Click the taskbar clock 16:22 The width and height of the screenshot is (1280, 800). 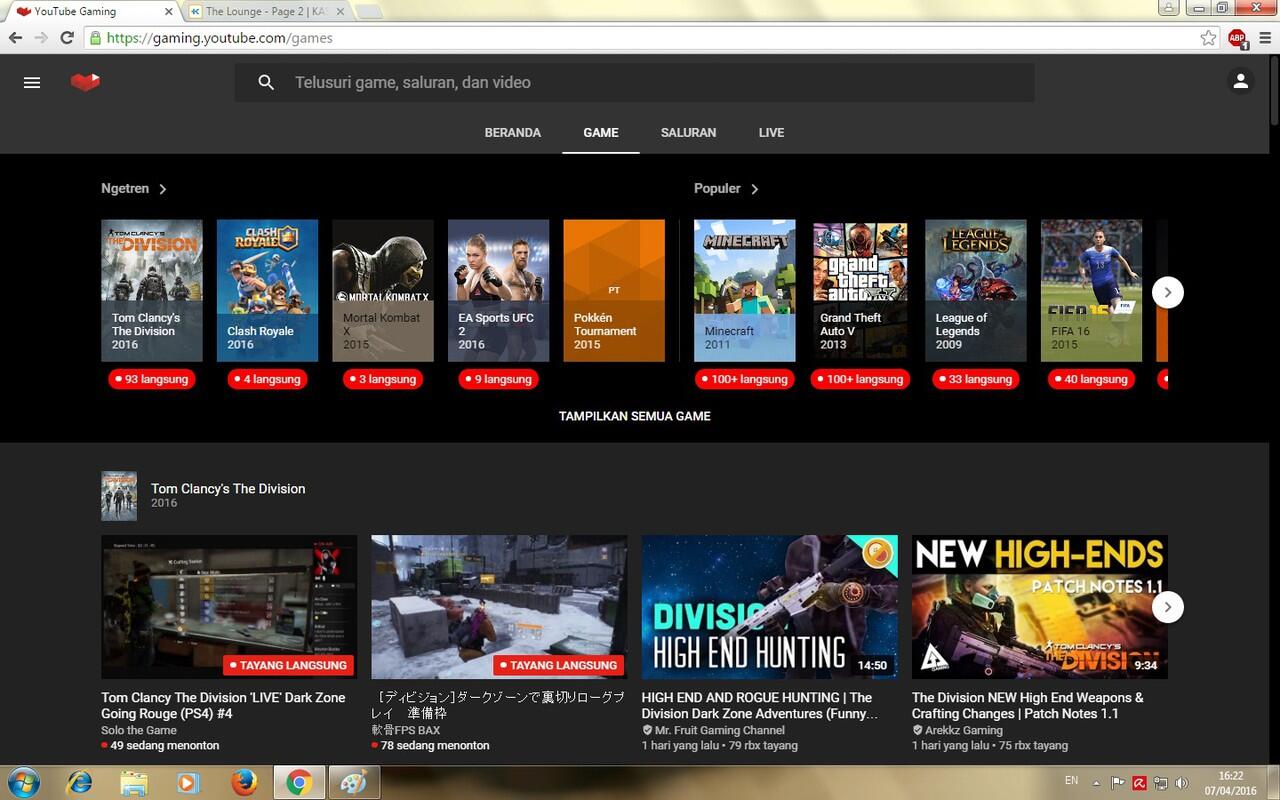(1231, 776)
